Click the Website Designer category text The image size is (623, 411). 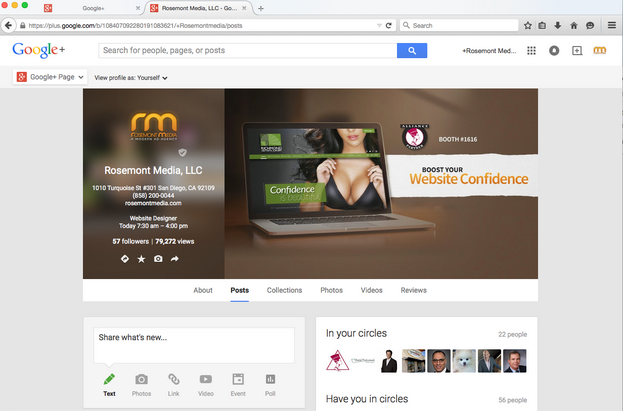pyautogui.click(x=153, y=218)
